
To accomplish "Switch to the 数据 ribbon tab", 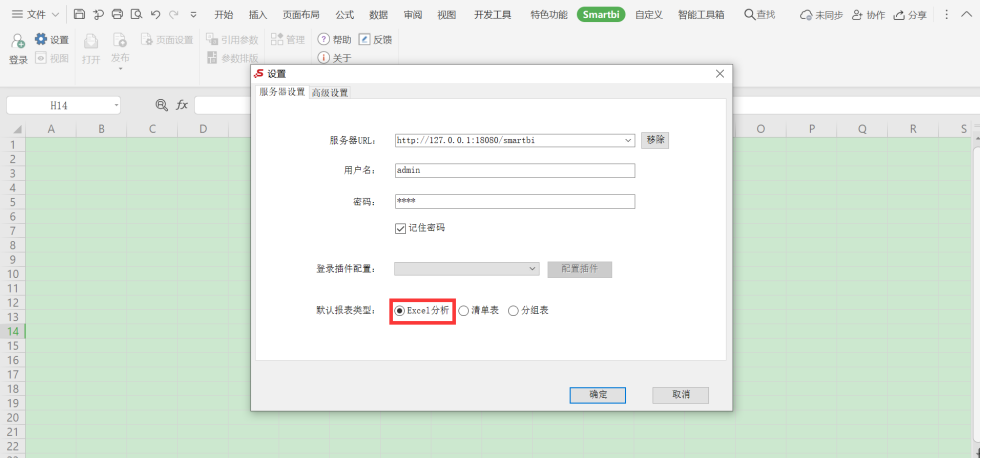I will tap(379, 14).
